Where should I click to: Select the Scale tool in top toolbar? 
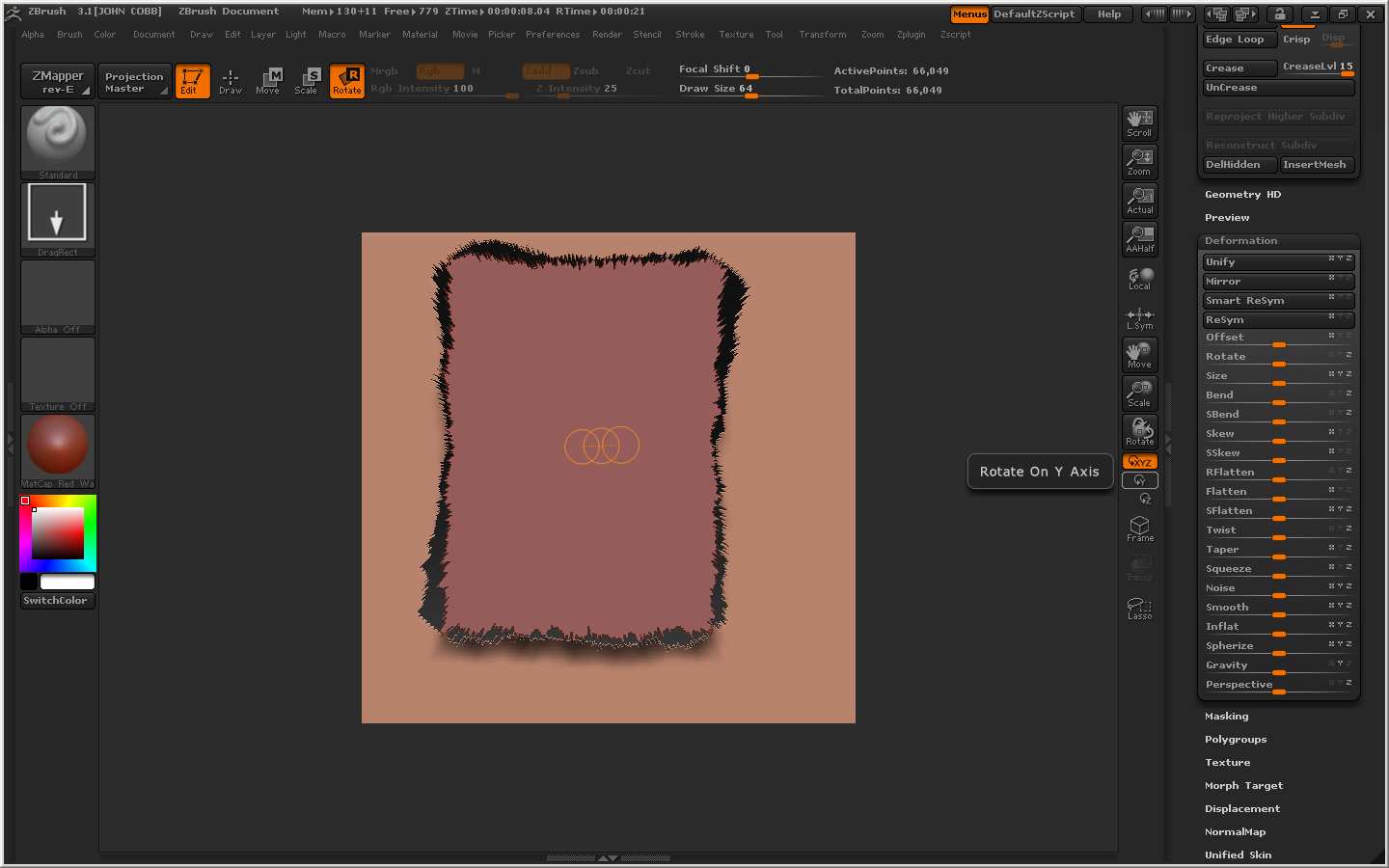click(307, 81)
